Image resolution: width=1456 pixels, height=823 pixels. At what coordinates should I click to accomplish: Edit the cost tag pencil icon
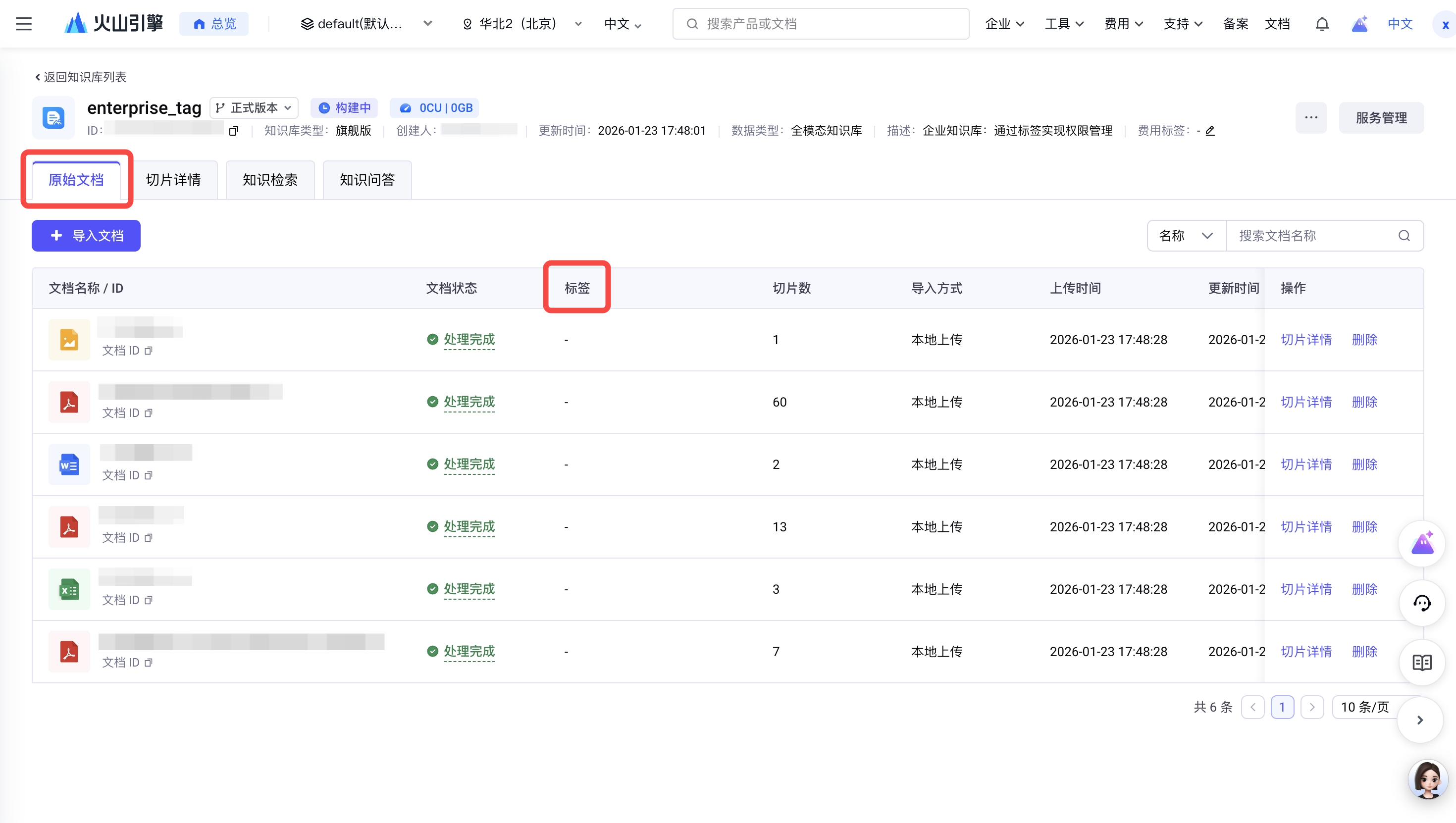click(1210, 131)
